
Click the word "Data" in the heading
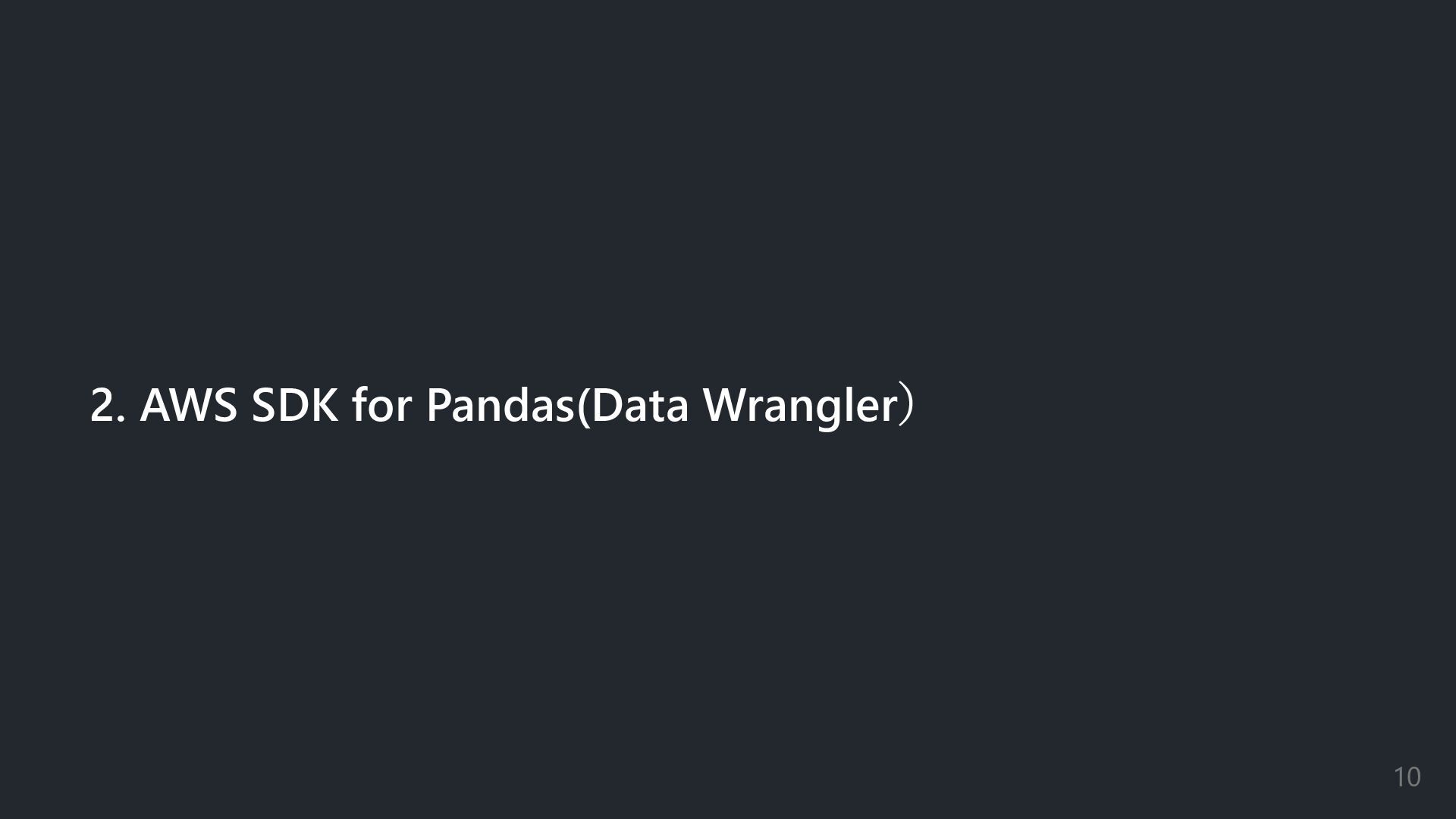click(x=640, y=406)
